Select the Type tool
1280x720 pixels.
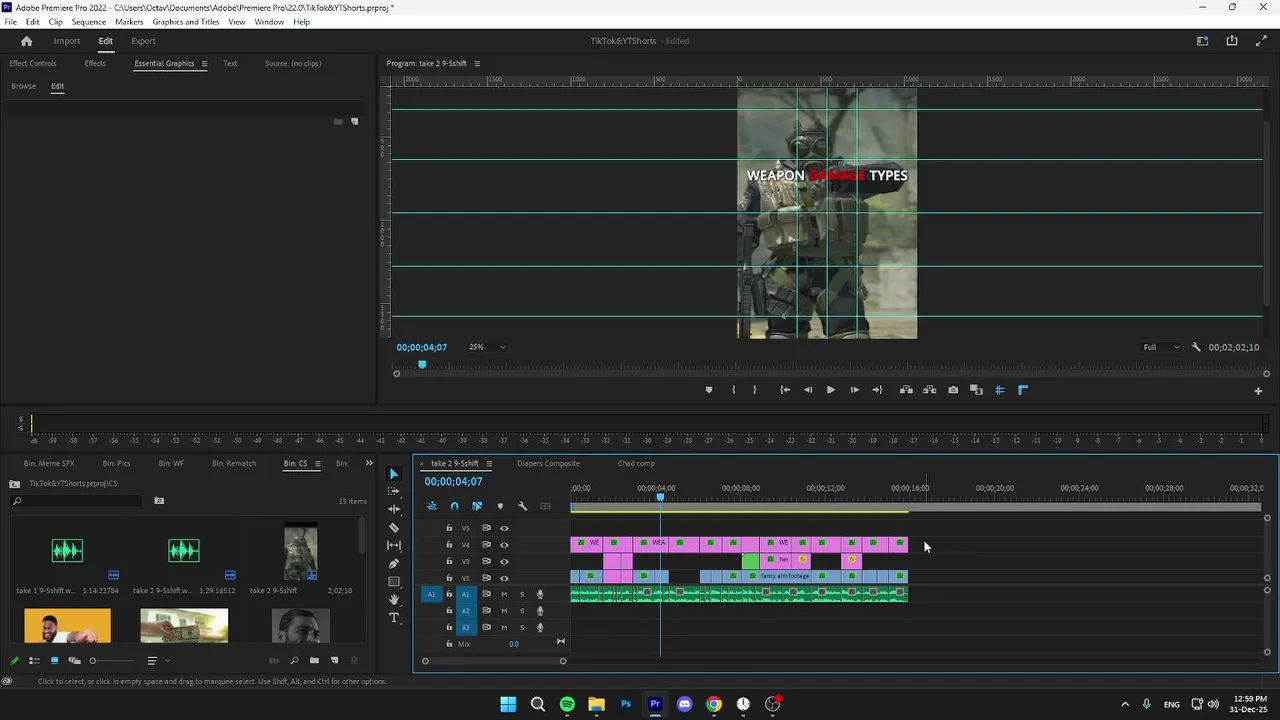pos(394,618)
